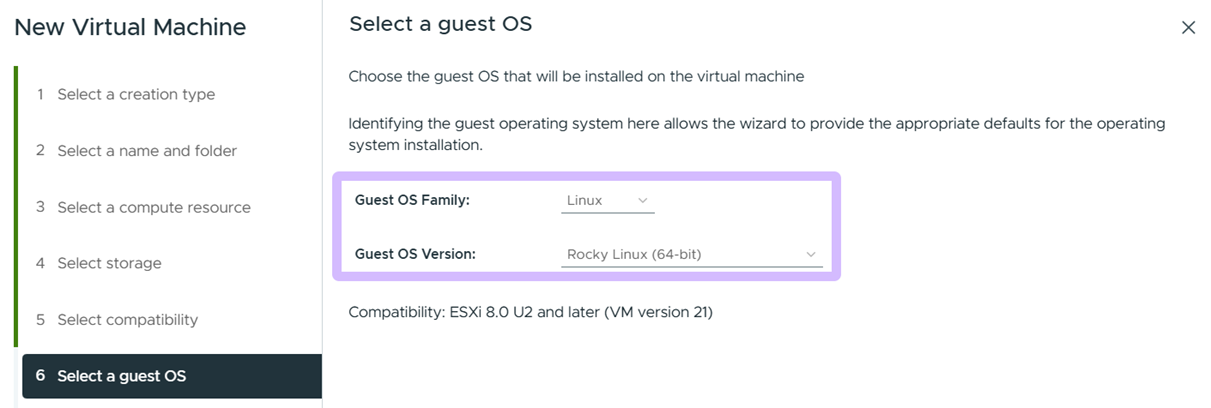Click the Select a guest OS heading
The height and width of the screenshot is (408, 1211).
pos(440,24)
